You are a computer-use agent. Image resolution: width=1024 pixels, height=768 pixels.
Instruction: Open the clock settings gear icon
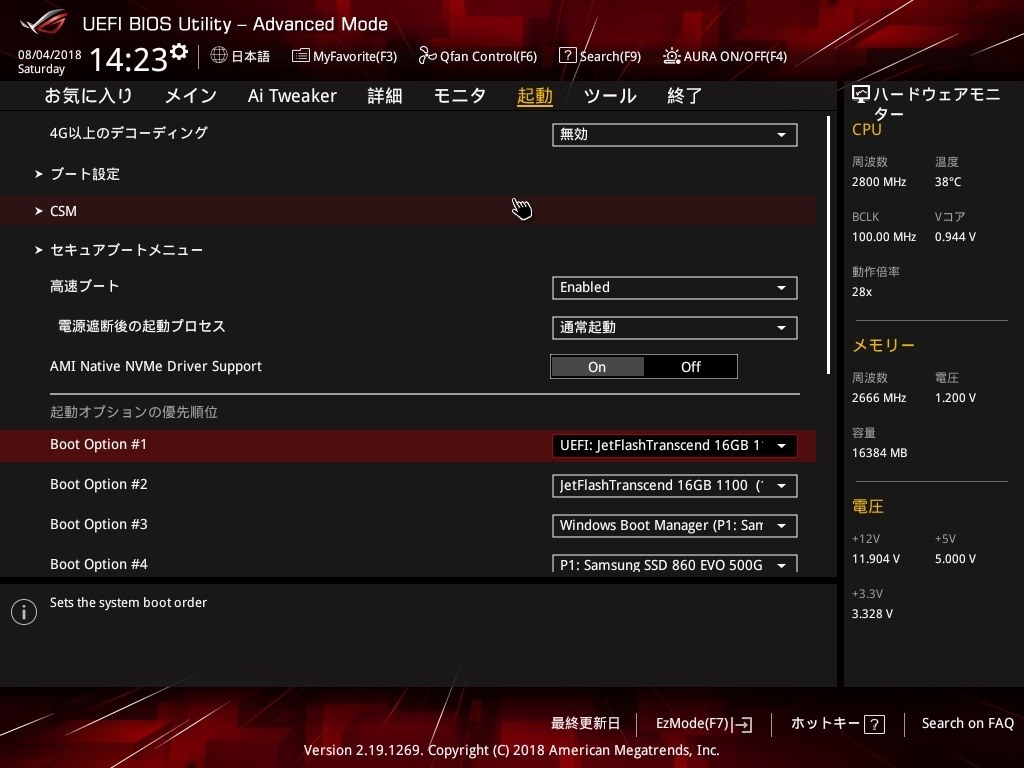click(x=179, y=52)
